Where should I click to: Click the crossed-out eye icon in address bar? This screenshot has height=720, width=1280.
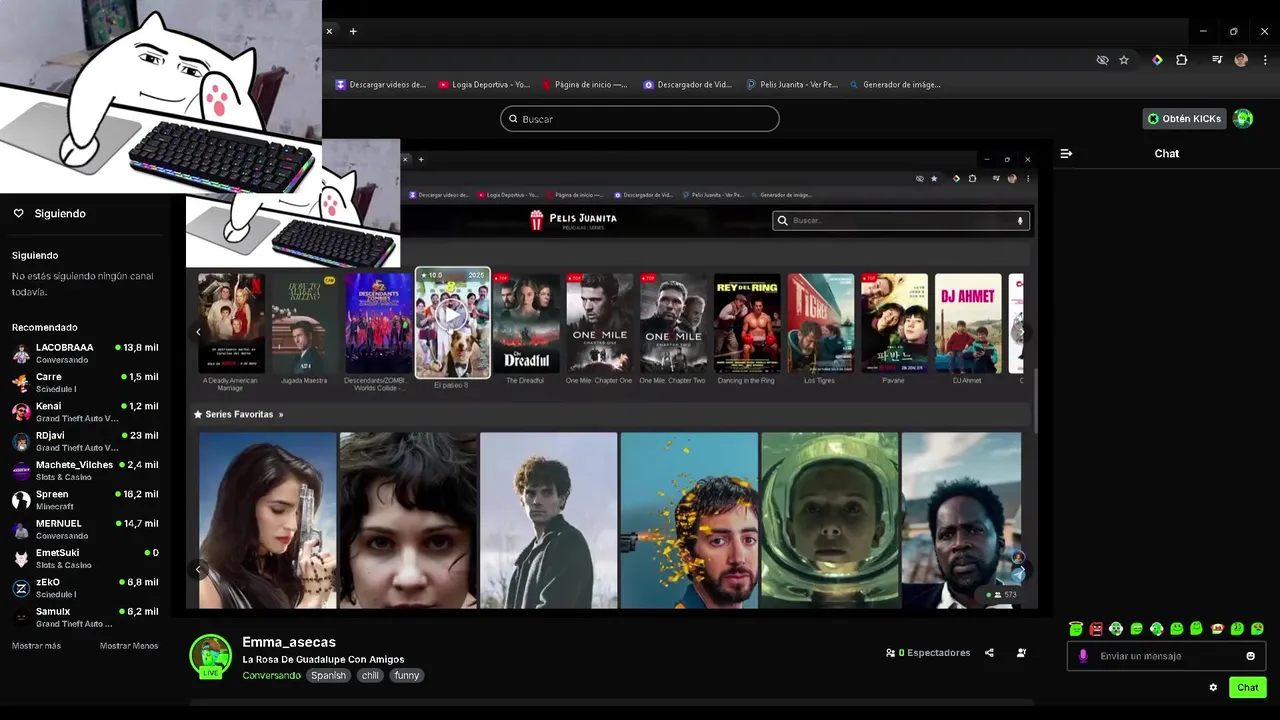(1102, 60)
